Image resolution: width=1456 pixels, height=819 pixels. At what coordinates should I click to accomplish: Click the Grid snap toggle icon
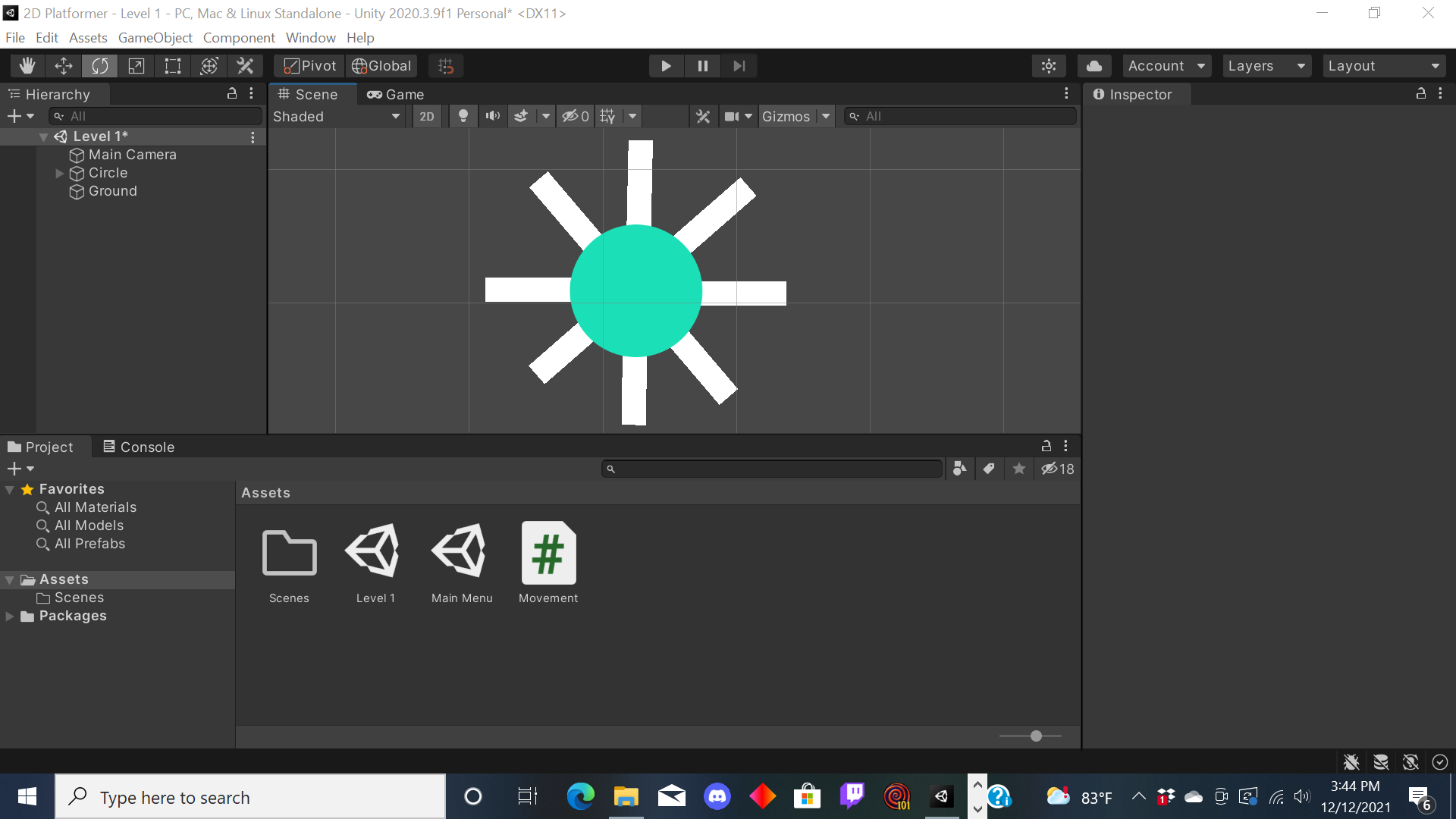(x=446, y=65)
